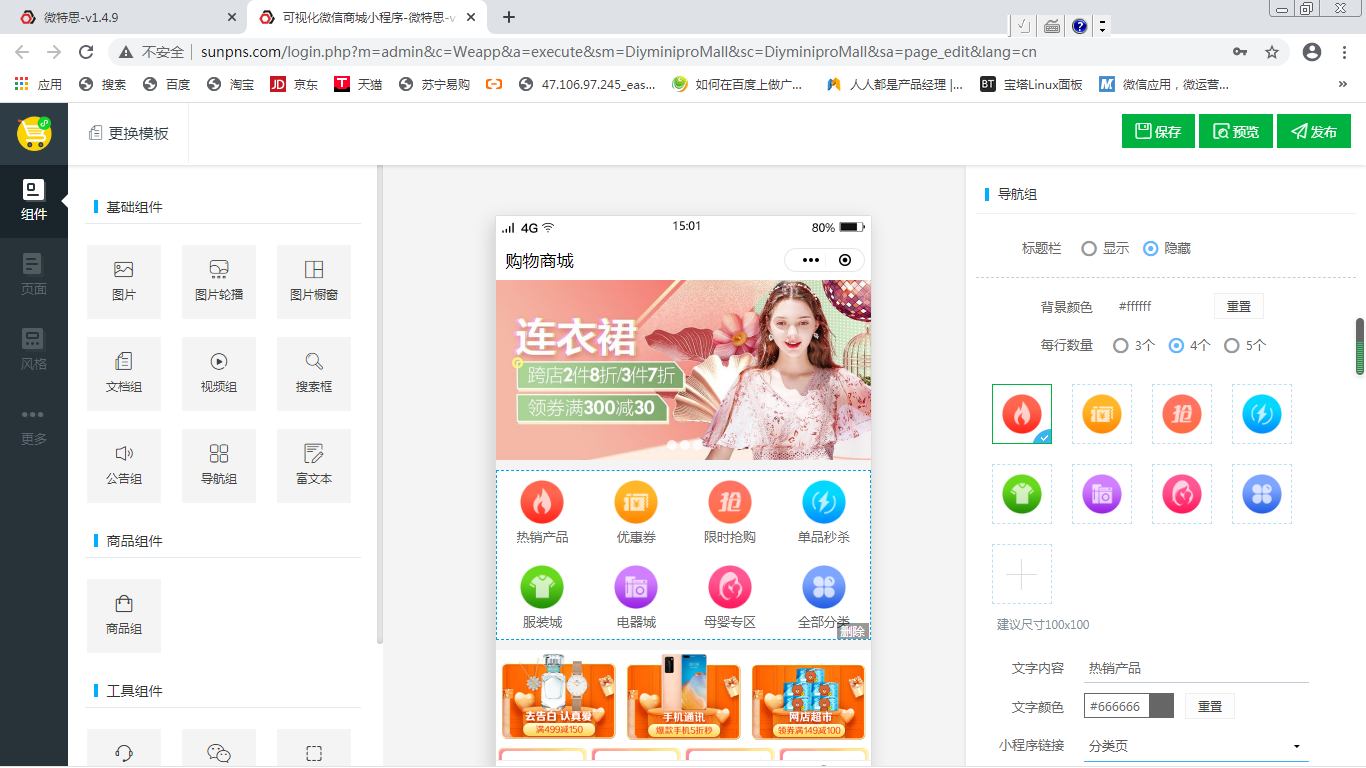This screenshot has width=1366, height=768.
Task: Click the gray text color swatch
Action: 1161,706
